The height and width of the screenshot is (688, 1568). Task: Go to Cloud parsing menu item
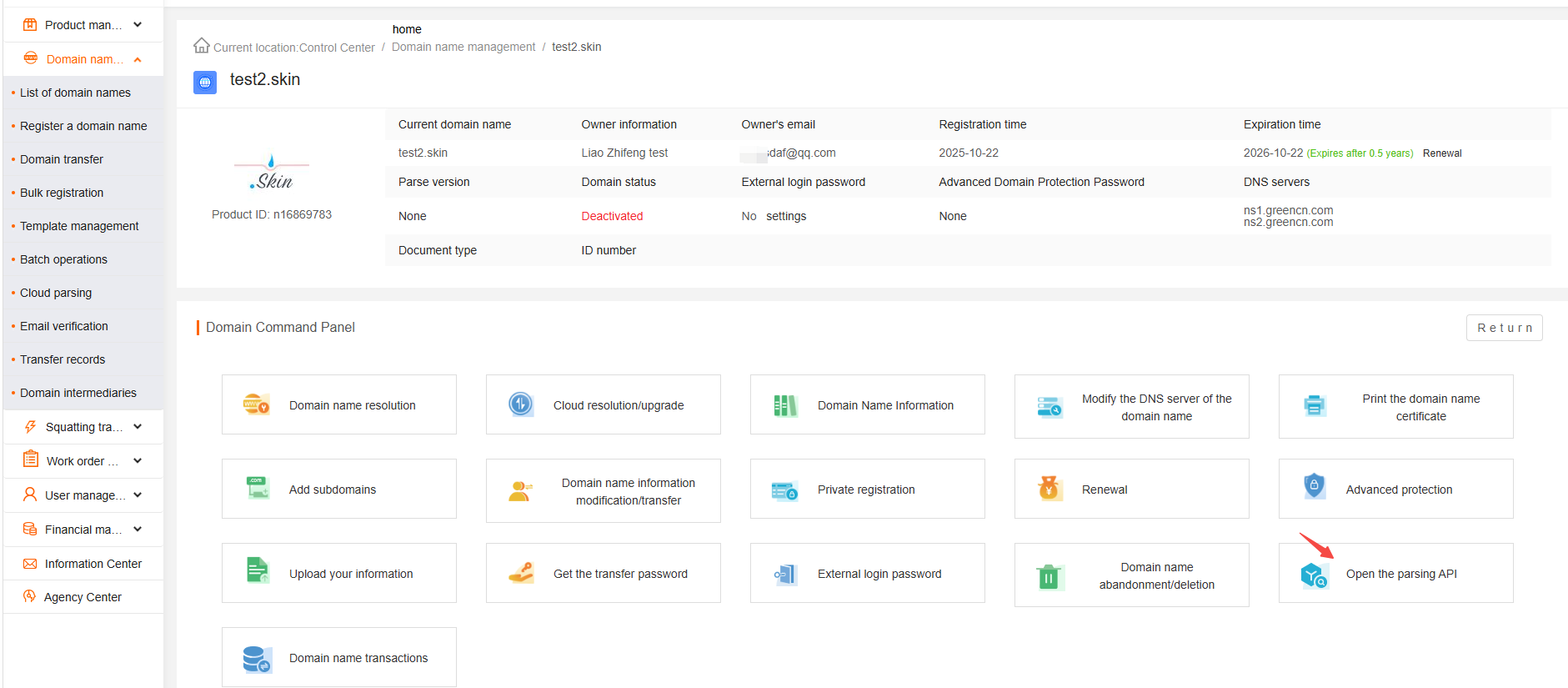pos(56,293)
